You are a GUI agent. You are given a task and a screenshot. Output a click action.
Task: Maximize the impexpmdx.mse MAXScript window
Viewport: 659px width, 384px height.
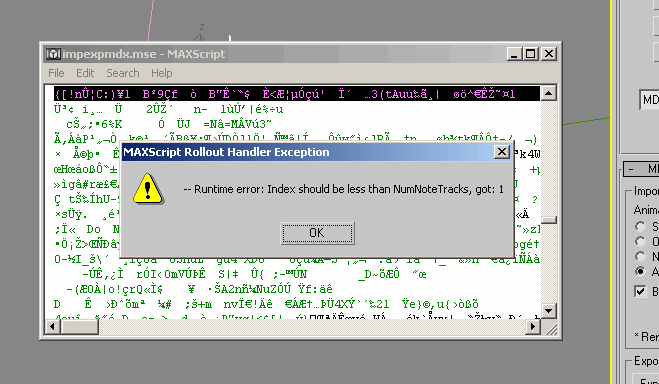[530, 54]
